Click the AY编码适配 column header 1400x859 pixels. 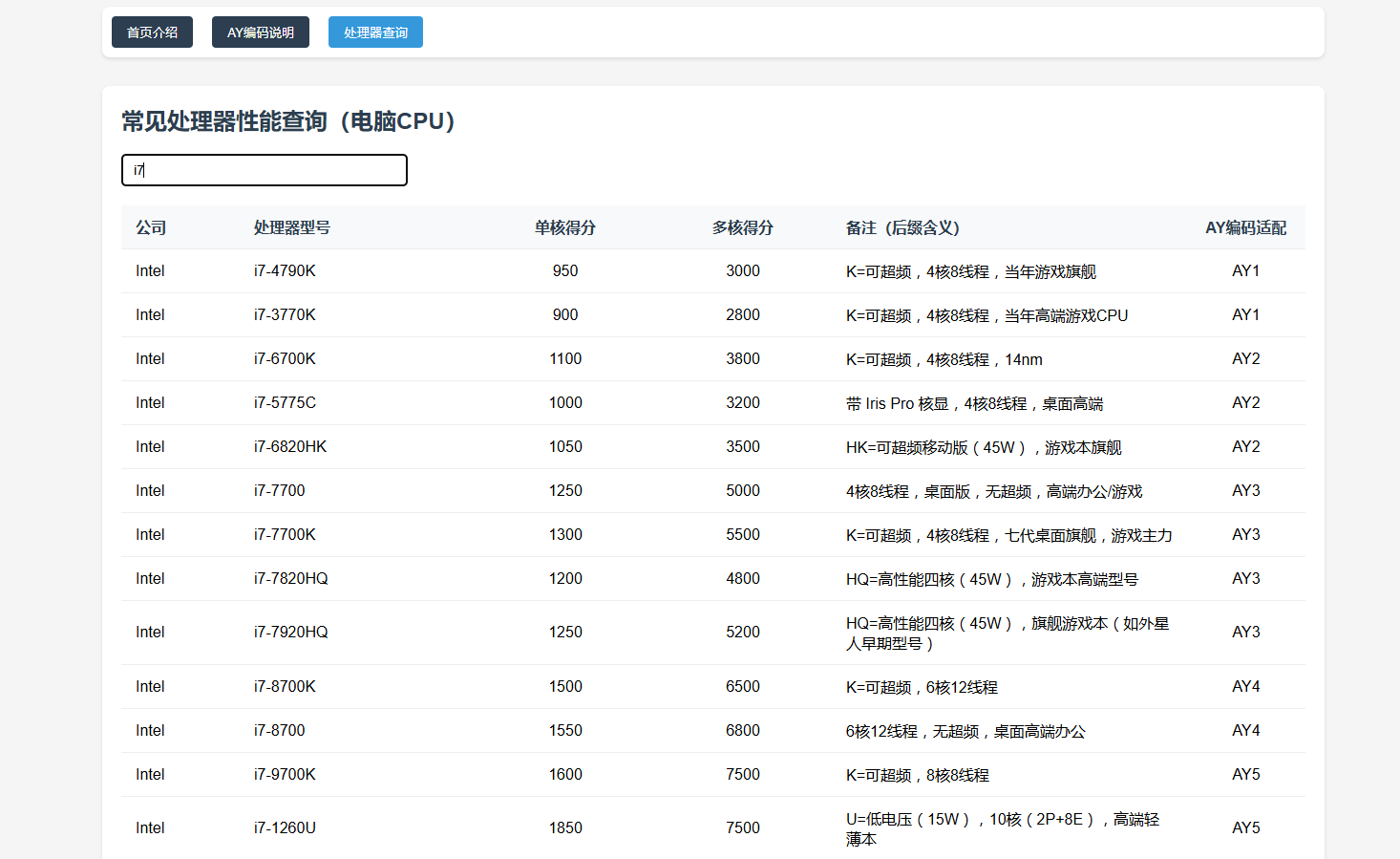pyautogui.click(x=1245, y=227)
